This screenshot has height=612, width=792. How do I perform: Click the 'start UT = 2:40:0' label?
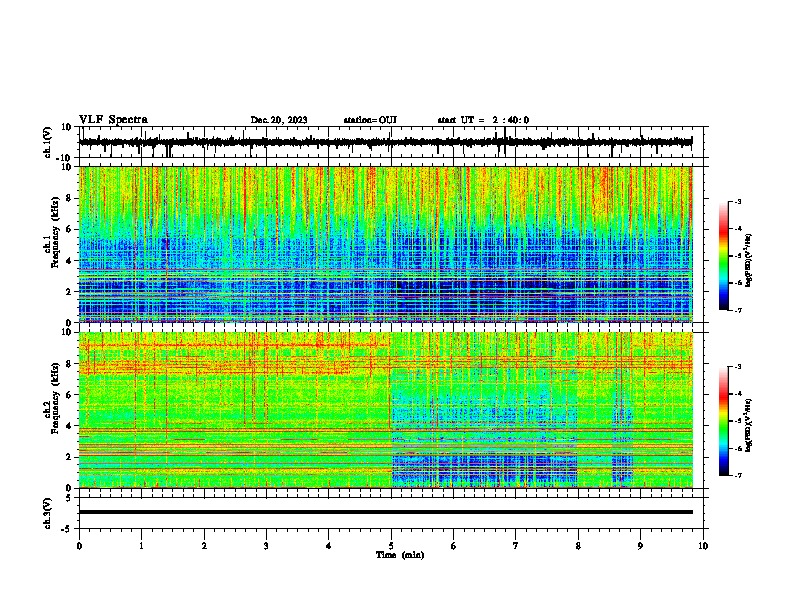coord(483,120)
